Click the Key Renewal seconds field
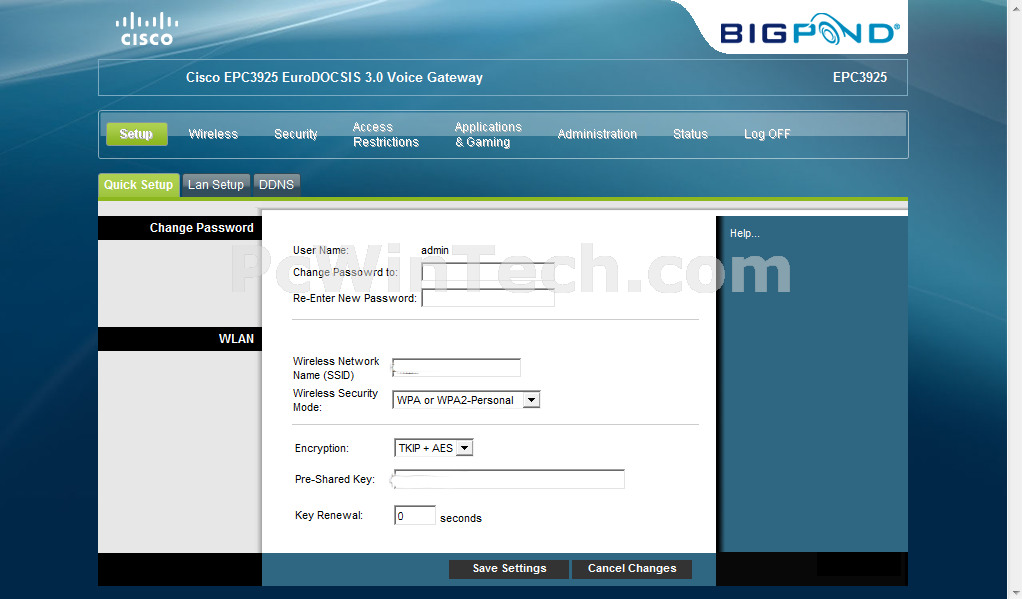 point(415,516)
